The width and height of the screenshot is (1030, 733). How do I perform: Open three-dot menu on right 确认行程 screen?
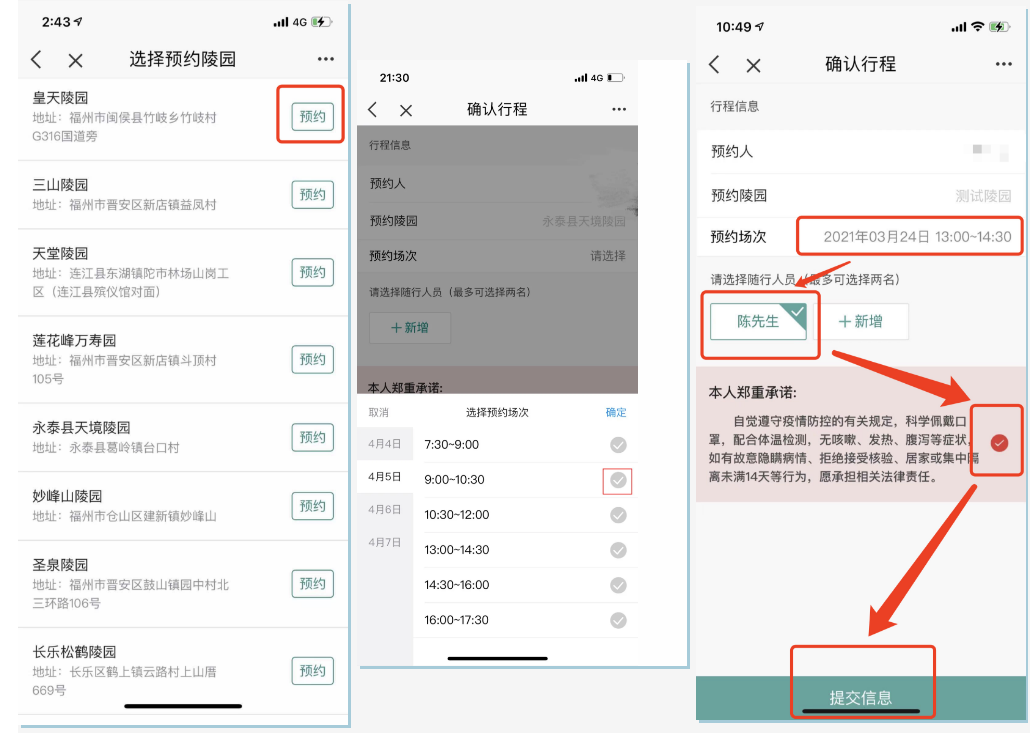coord(1003,65)
